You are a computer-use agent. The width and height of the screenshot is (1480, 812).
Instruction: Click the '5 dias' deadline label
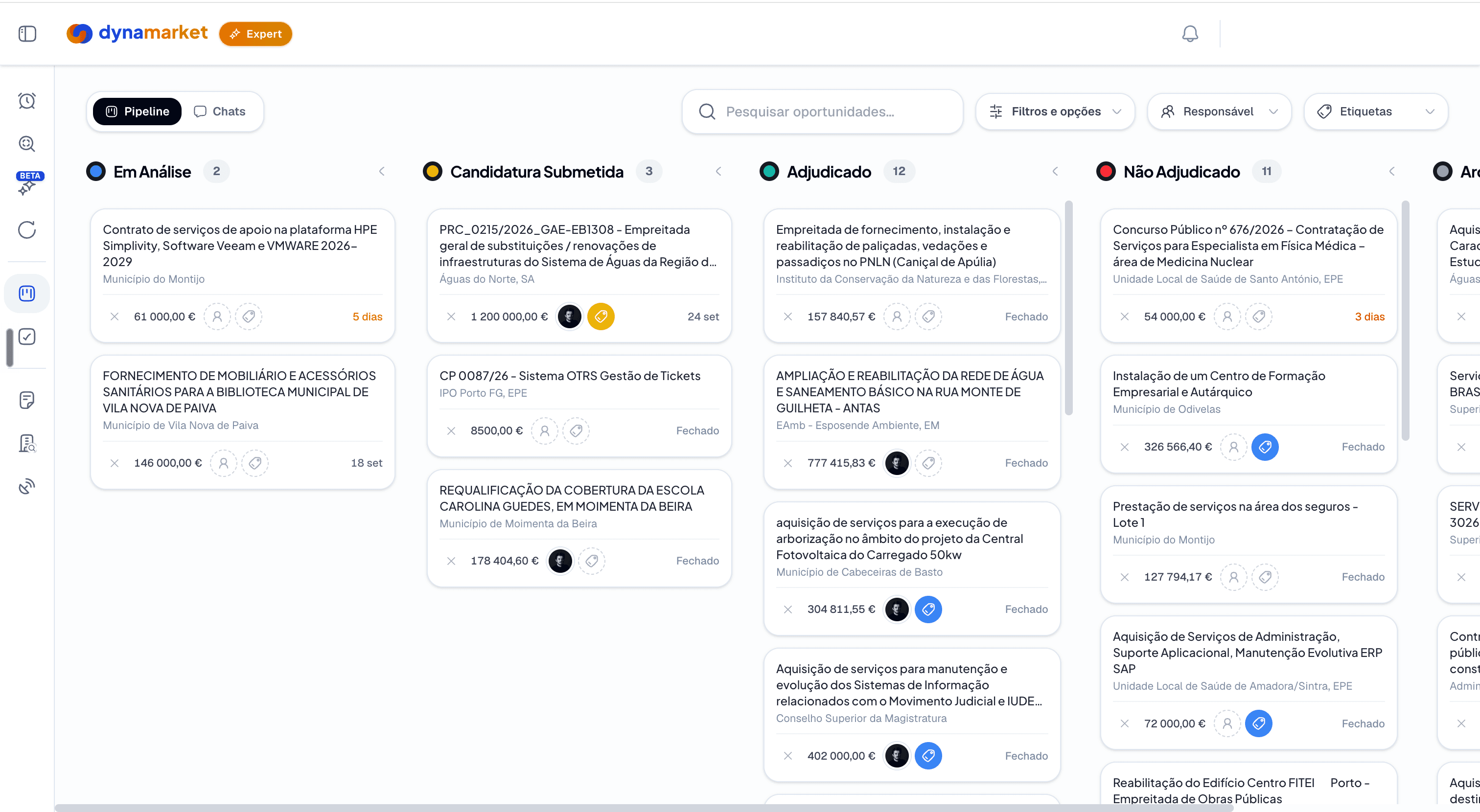point(368,316)
